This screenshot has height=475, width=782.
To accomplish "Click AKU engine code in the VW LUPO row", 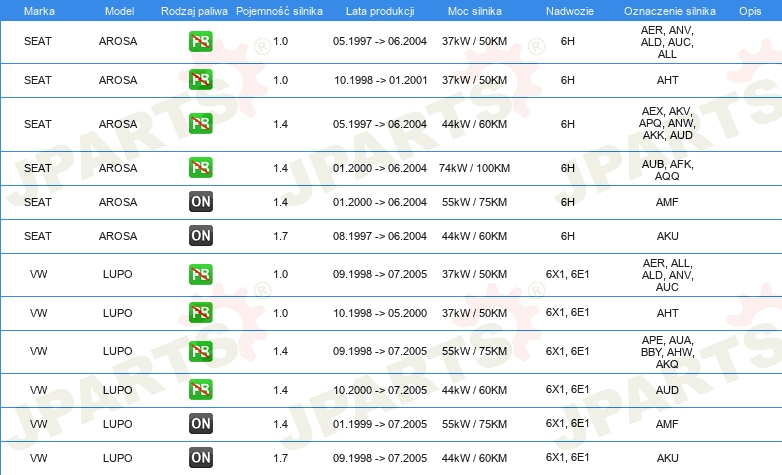I will [667, 458].
